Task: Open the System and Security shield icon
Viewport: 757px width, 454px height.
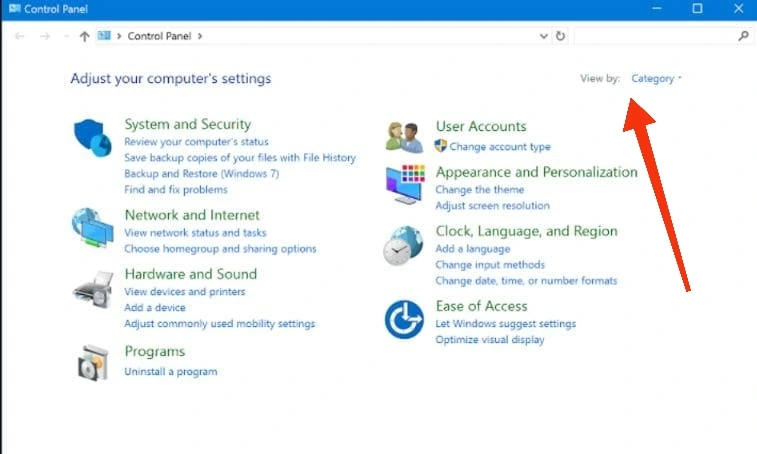Action: (93, 138)
